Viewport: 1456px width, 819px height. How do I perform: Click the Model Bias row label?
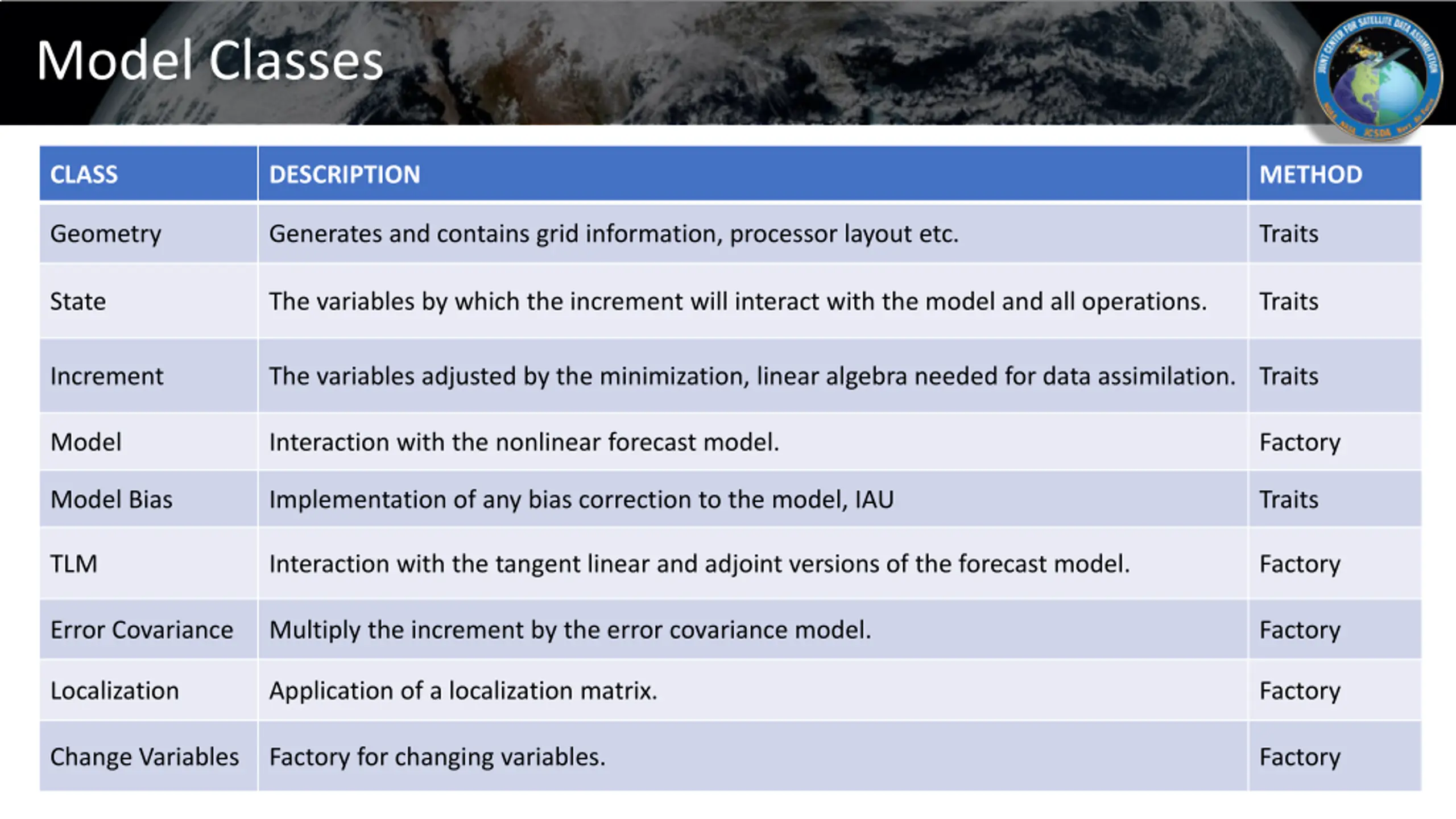111,499
